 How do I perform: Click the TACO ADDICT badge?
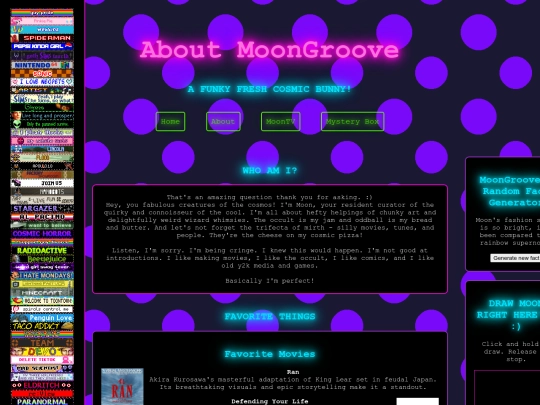42,326
